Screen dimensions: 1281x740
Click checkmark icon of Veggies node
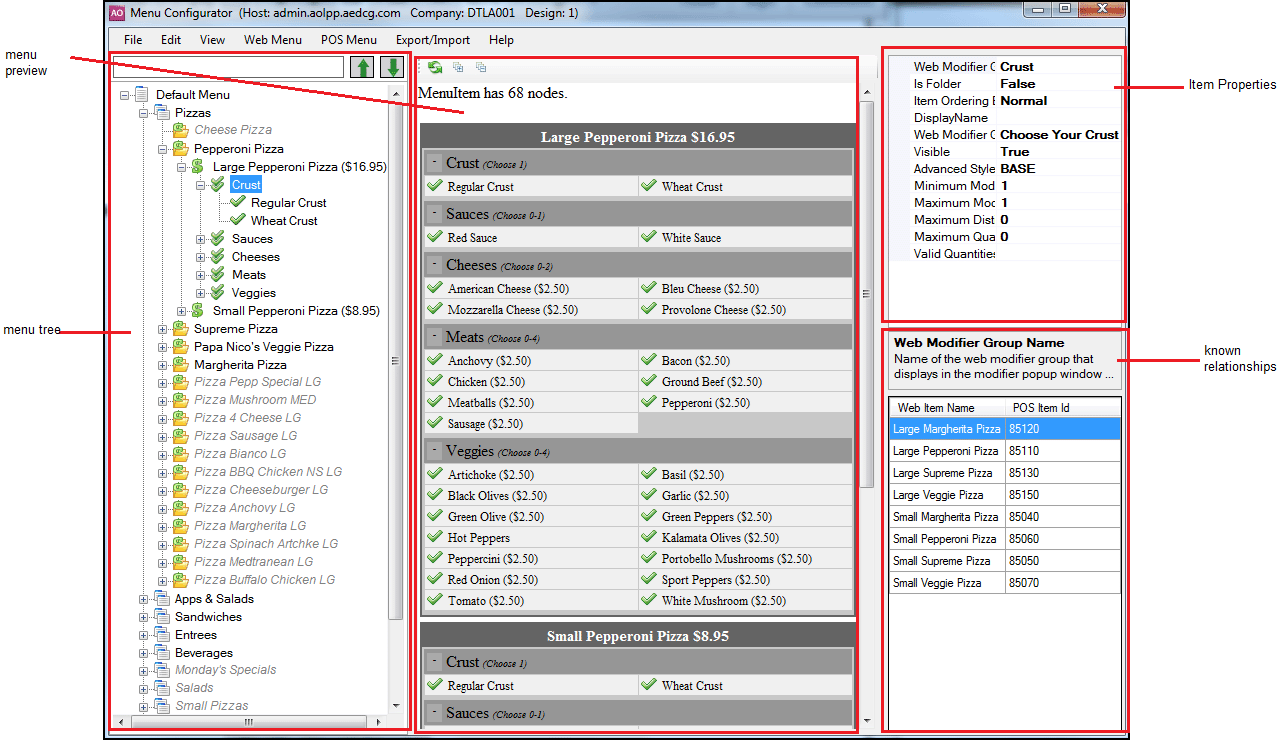(217, 293)
